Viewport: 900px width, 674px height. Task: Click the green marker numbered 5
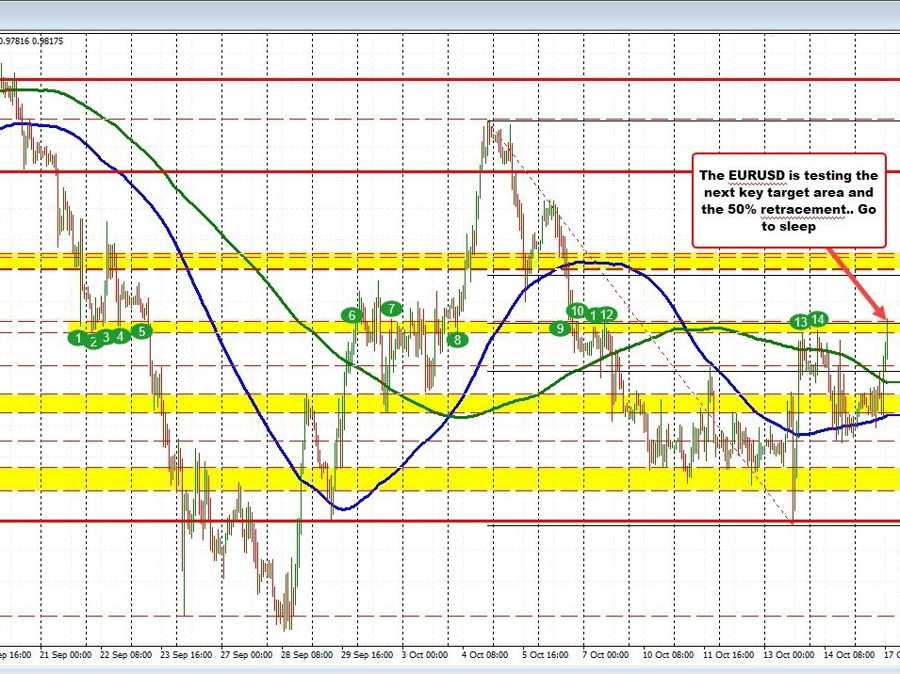[x=142, y=330]
